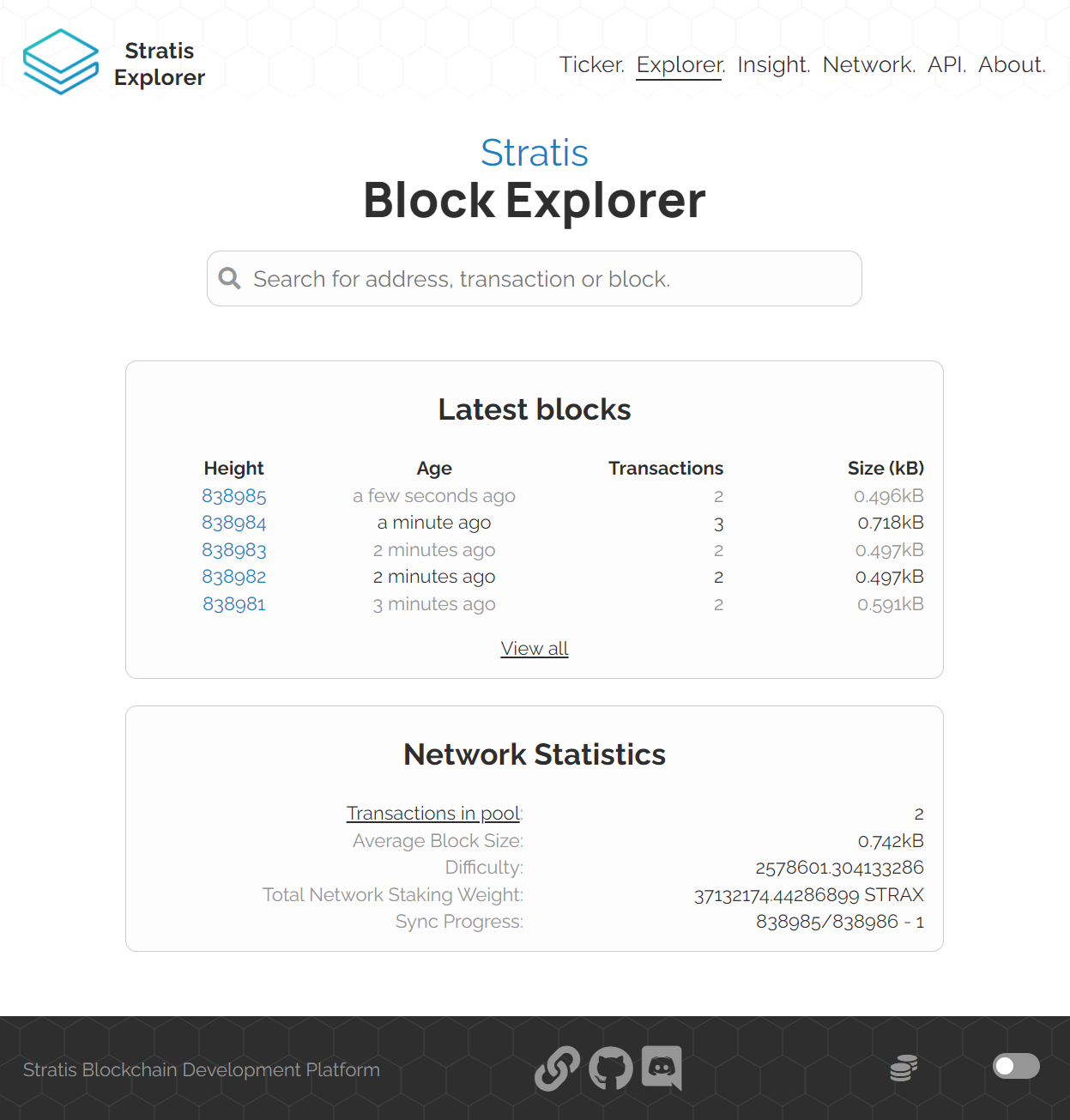
Task: Open the website link chain icon in footer
Action: pos(557,1069)
